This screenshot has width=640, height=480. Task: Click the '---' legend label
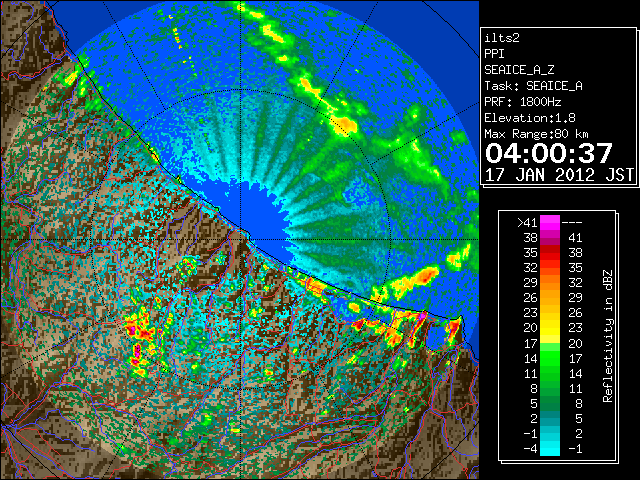(x=572, y=222)
